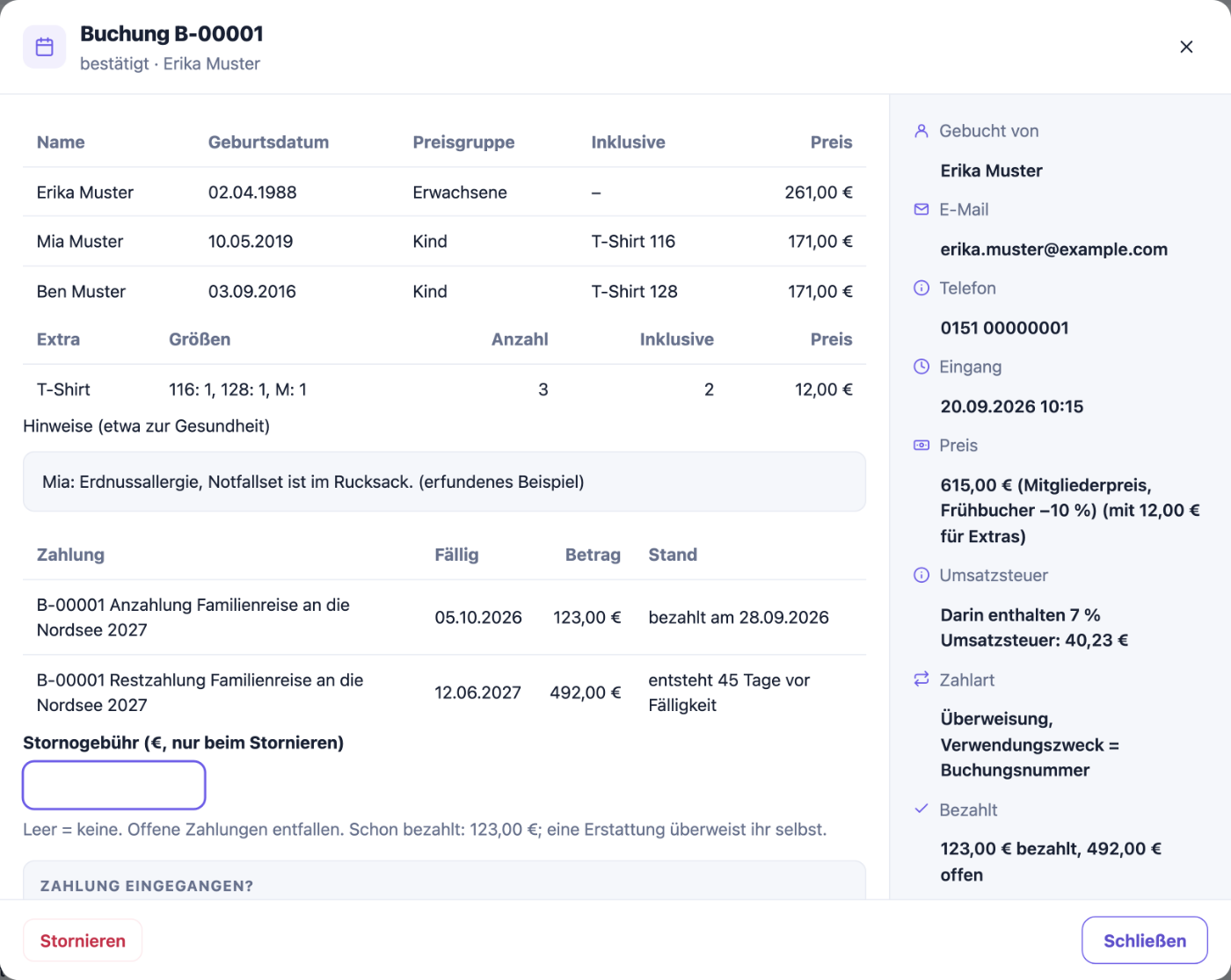1231x980 pixels.
Task: Click the Anzahlung payment row entry
Action: point(445,618)
